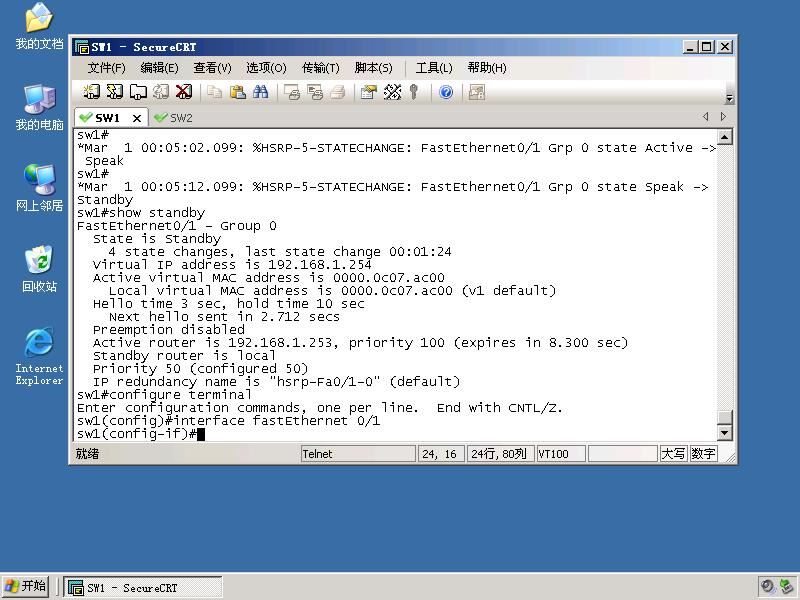Image resolution: width=800 pixels, height=600 pixels.
Task: Click the terminal scrollbar thumb
Action: pyautogui.click(x=725, y=417)
